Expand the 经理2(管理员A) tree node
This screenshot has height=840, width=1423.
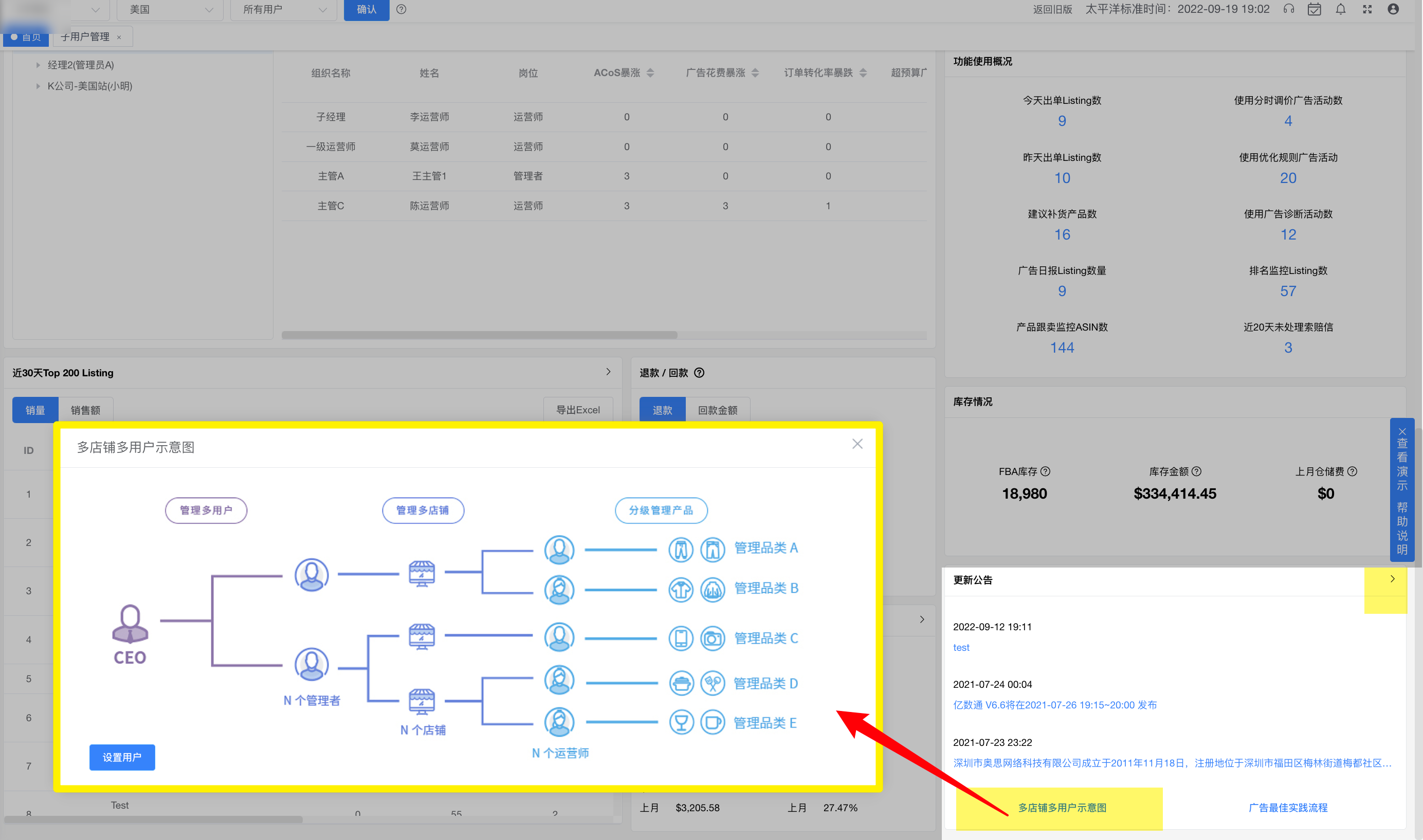(x=38, y=65)
